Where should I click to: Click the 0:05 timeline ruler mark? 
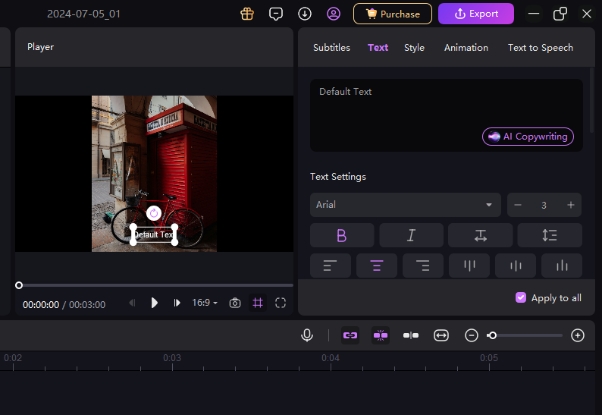point(489,358)
